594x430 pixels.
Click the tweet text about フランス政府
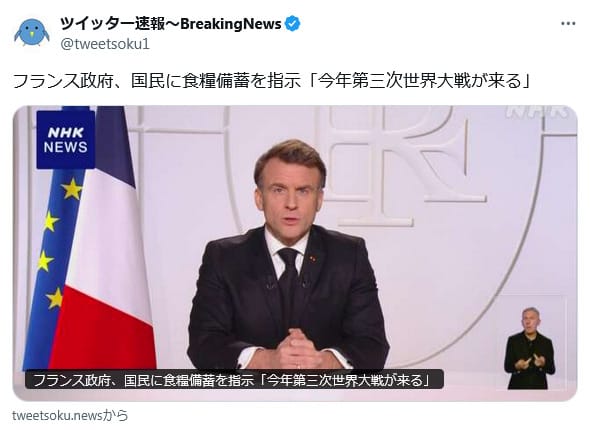tap(271, 81)
